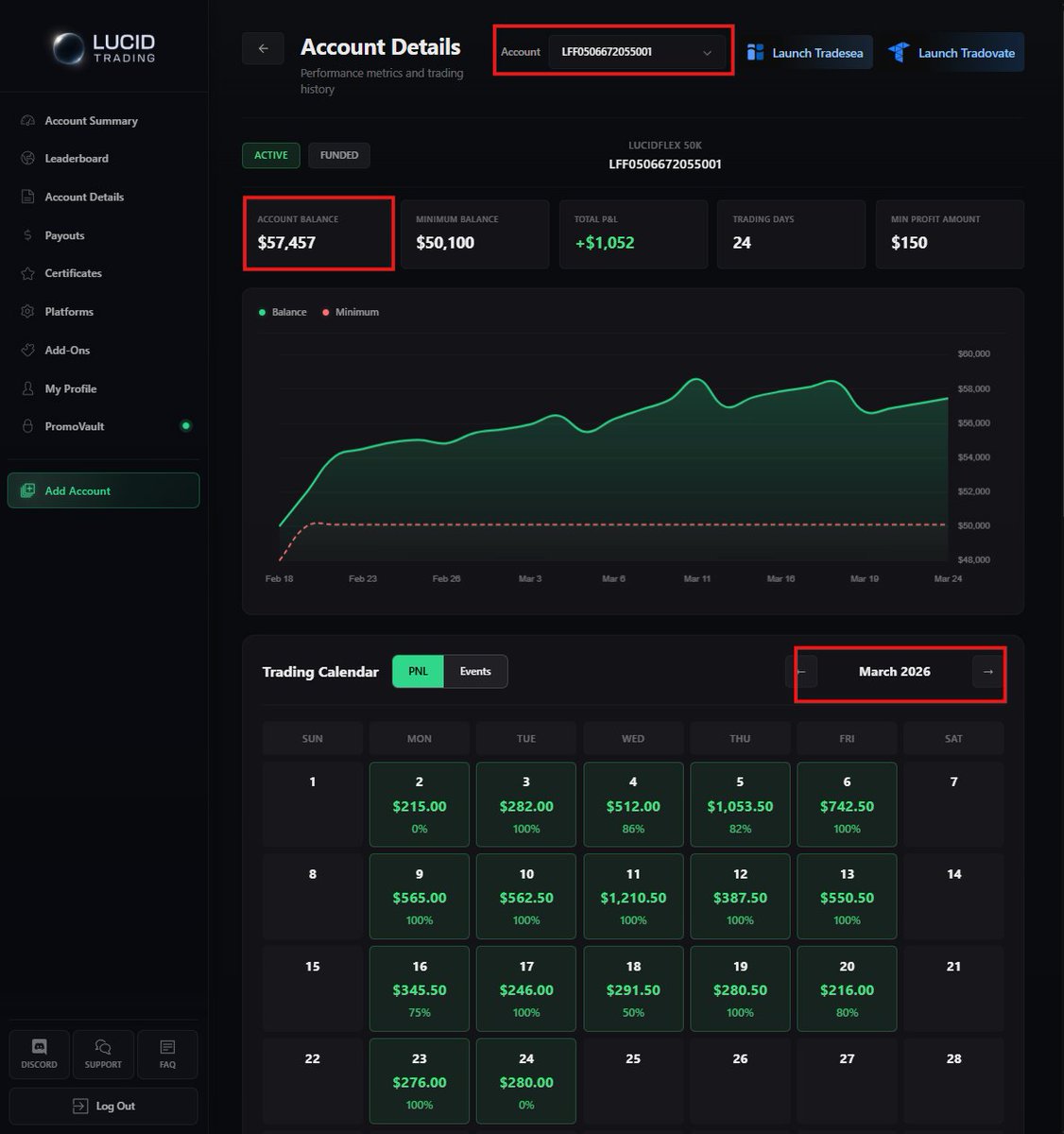1064x1134 pixels.
Task: Click the Add-Ons tag icon
Action: (x=27, y=350)
